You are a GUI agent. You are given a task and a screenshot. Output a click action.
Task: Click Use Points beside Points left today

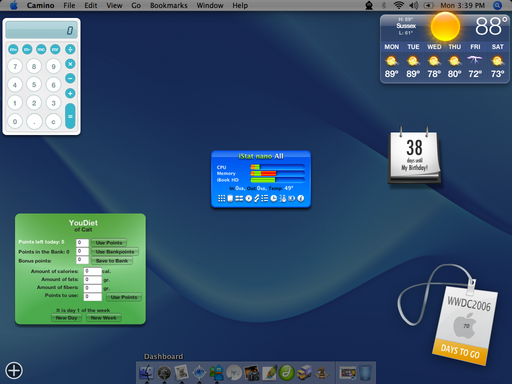click(x=109, y=243)
